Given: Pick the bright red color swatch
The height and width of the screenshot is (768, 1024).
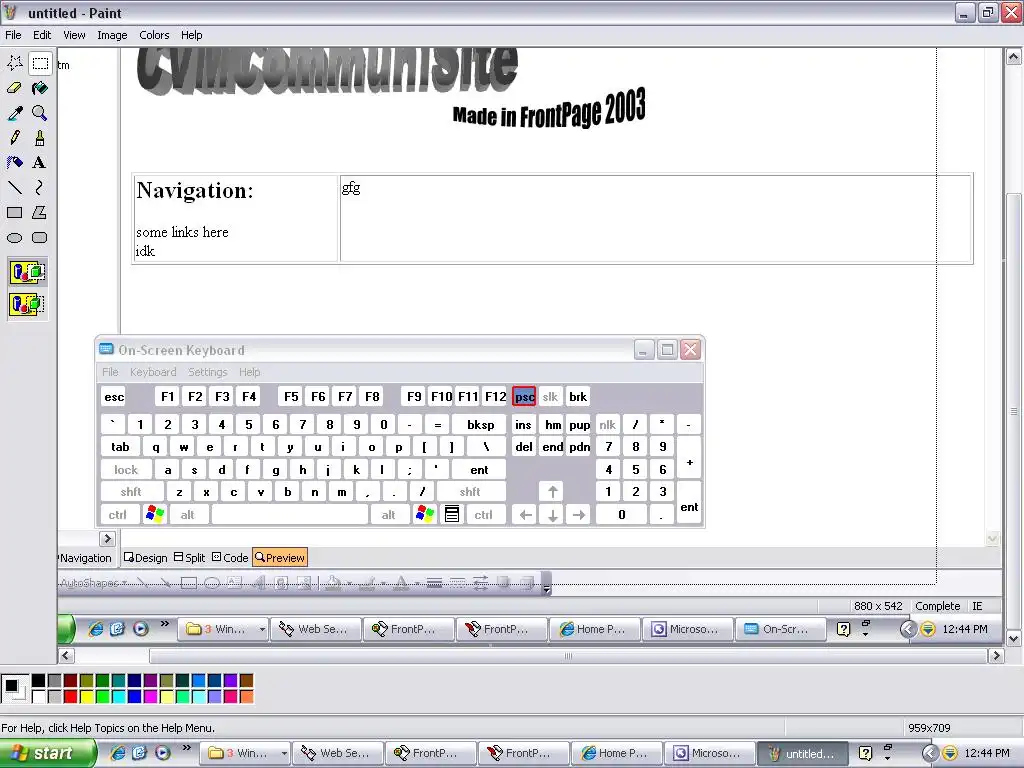Looking at the screenshot, I should point(71,697).
